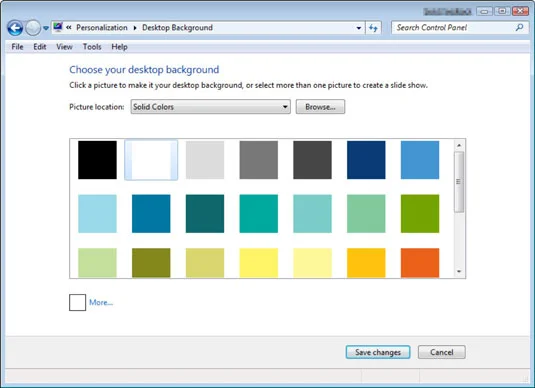
Task: Choose the bright yellow swatch
Action: [x=259, y=263]
